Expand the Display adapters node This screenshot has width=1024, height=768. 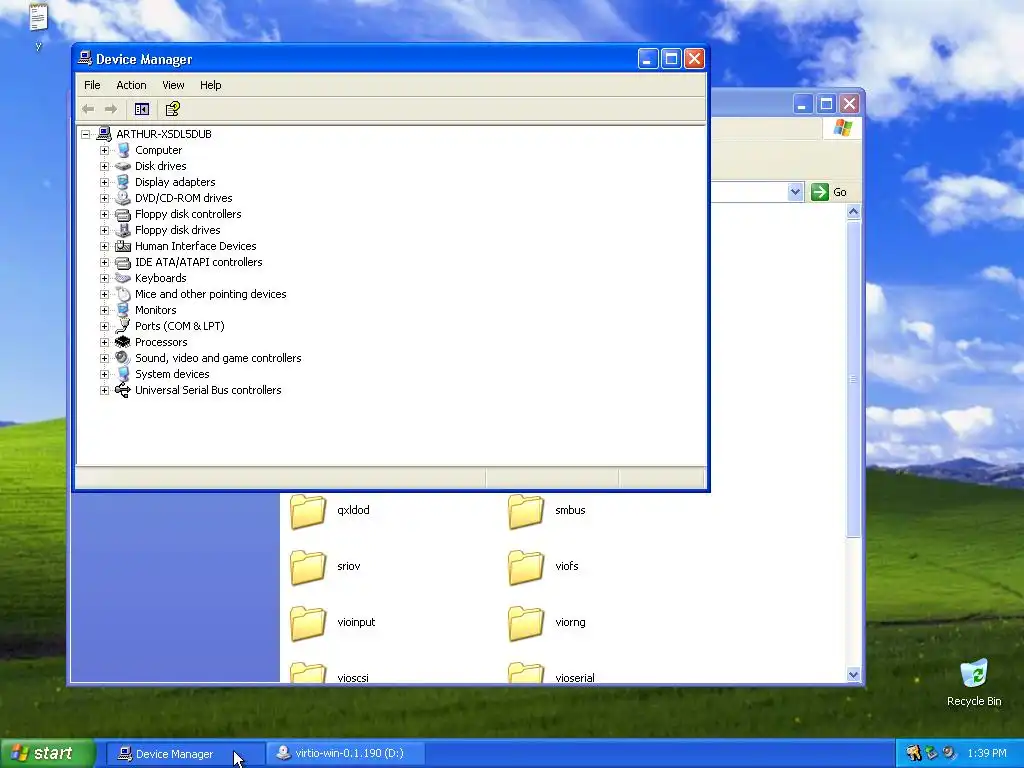[x=104, y=182]
